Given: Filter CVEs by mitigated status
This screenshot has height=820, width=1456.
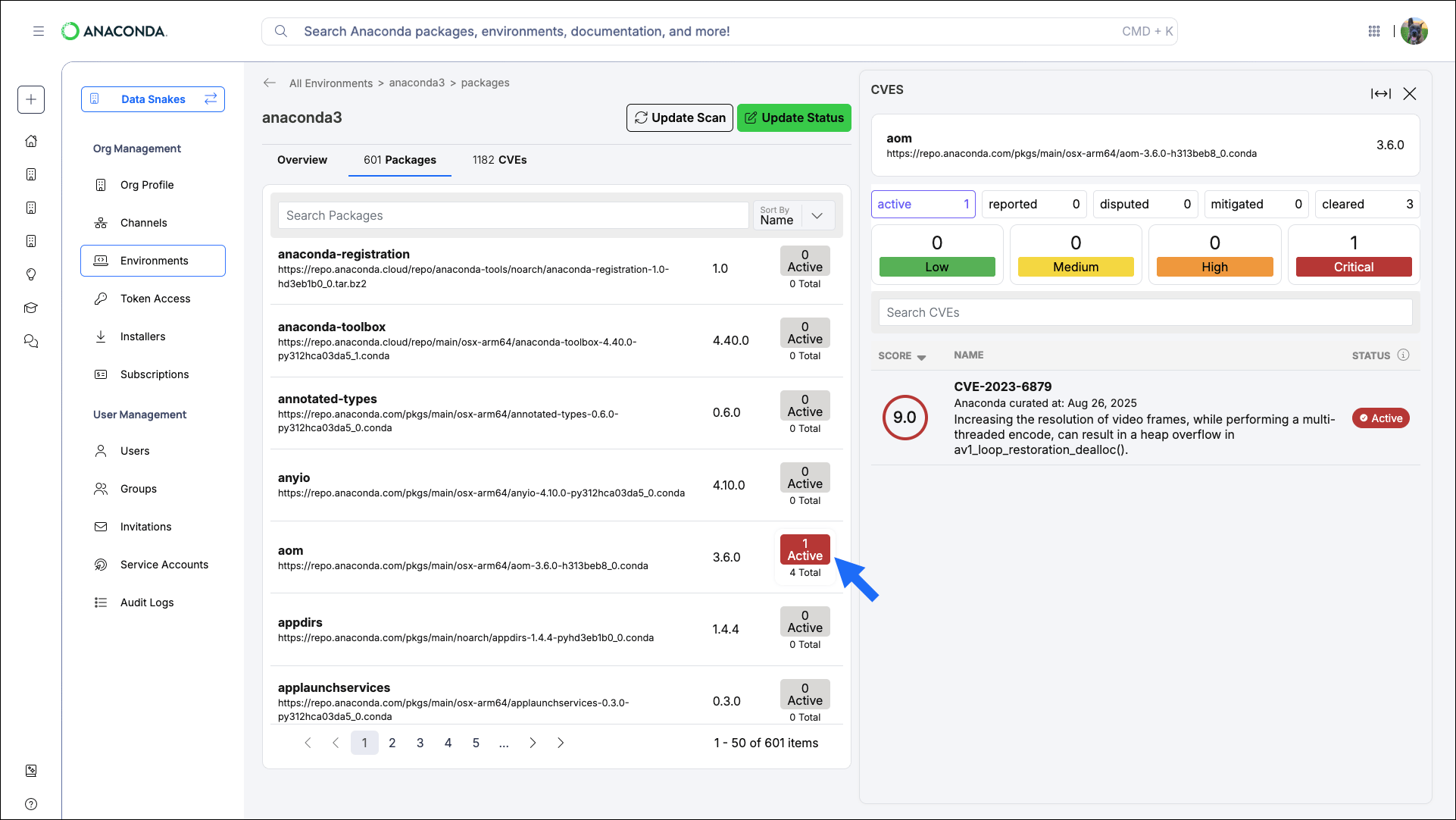Looking at the screenshot, I should click(1257, 204).
